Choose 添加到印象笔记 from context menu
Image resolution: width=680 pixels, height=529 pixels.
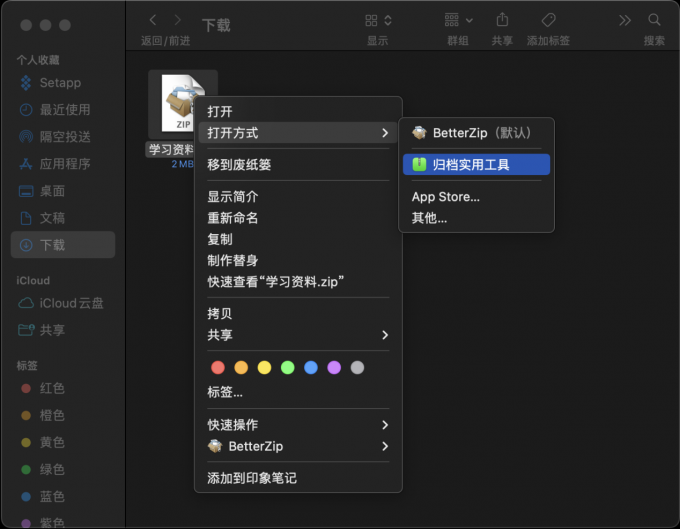(x=298, y=478)
